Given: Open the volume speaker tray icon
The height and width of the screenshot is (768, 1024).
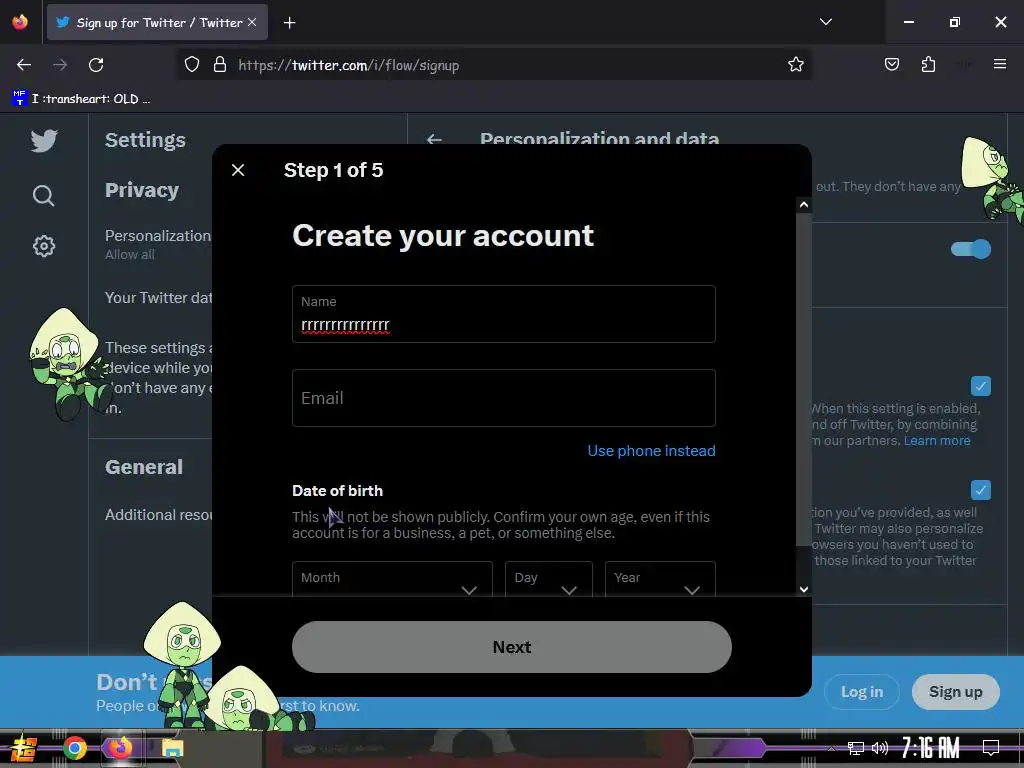Looking at the screenshot, I should [880, 748].
